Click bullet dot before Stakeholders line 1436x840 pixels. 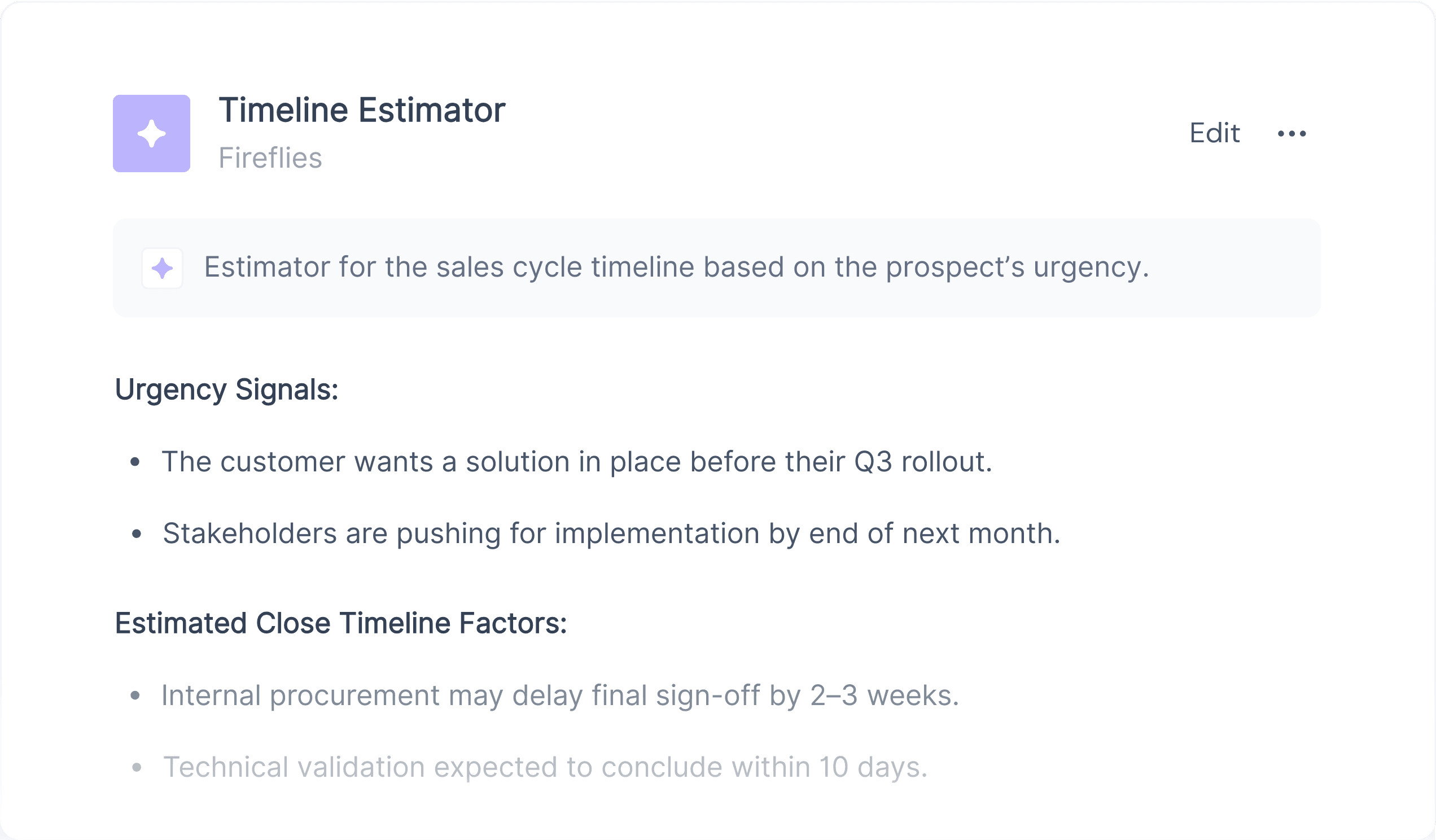click(x=136, y=534)
